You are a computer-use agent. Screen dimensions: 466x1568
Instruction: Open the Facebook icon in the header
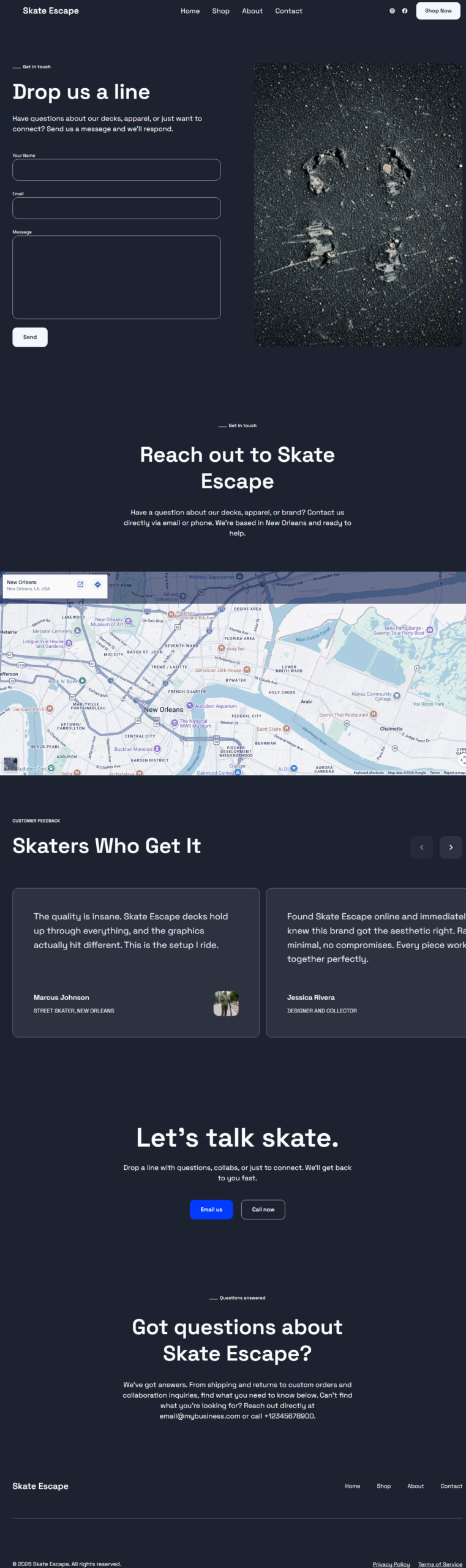405,11
